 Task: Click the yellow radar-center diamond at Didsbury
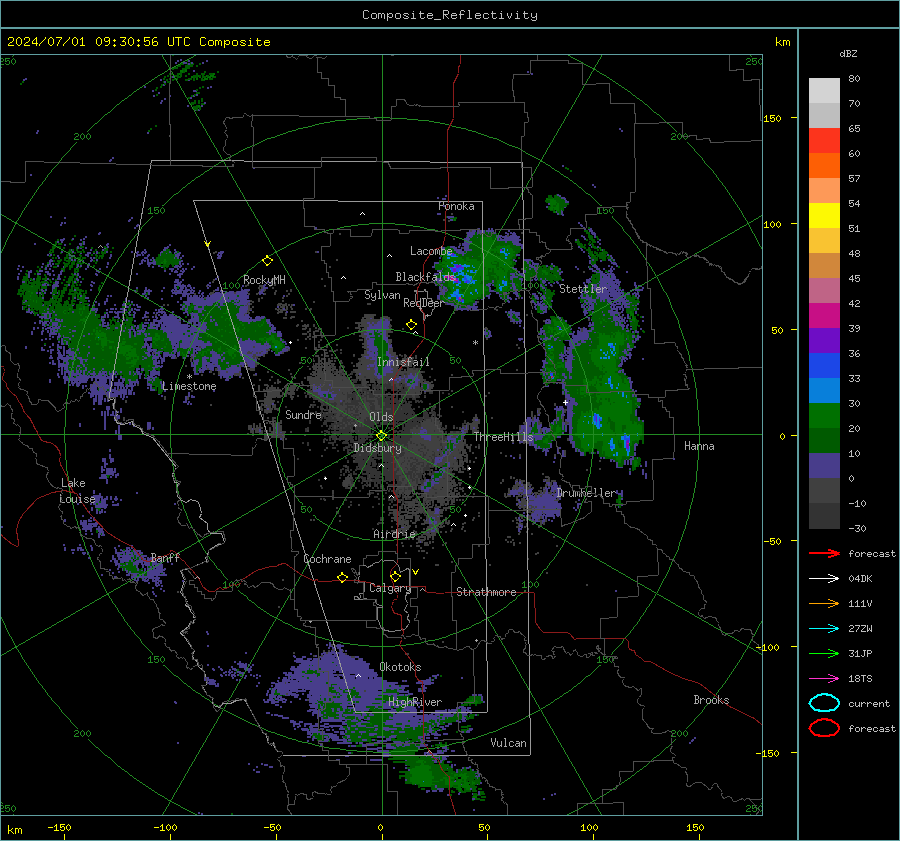tap(381, 436)
